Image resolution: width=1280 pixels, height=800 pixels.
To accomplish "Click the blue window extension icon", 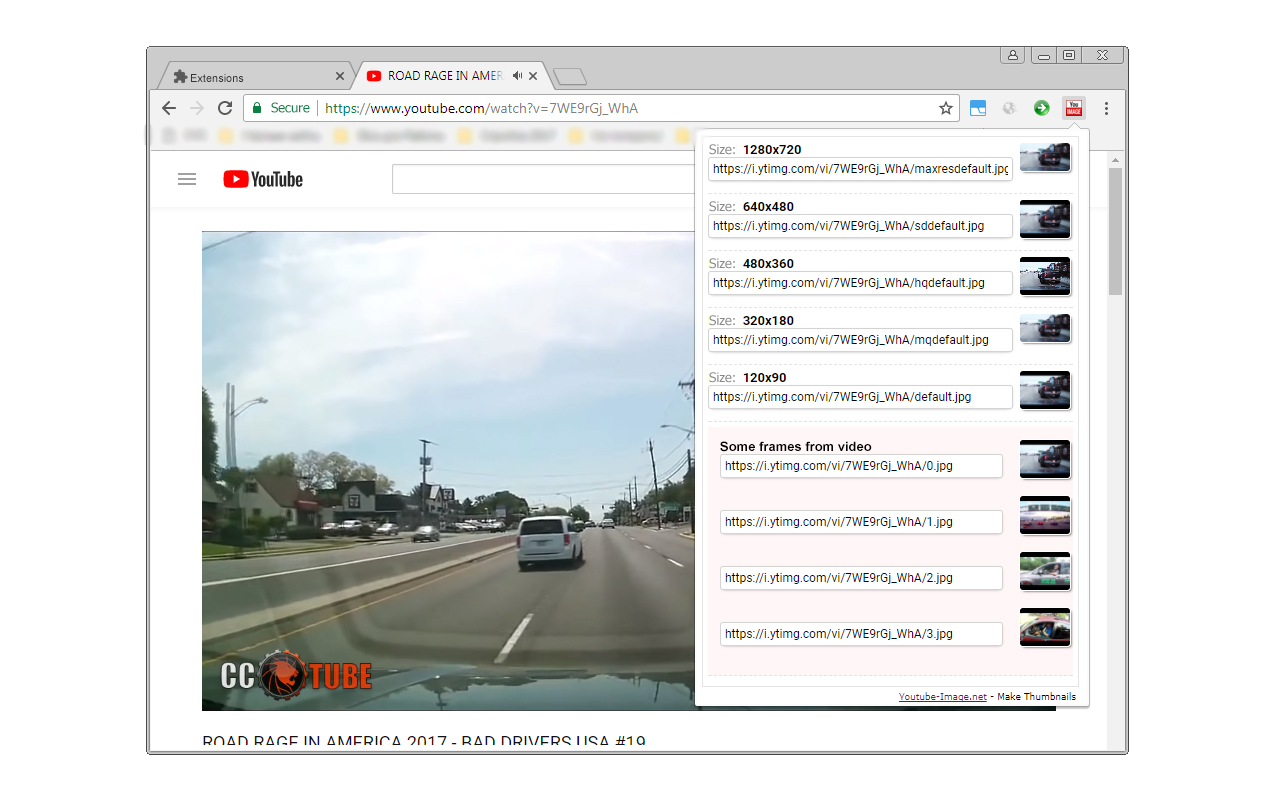I will (x=978, y=108).
